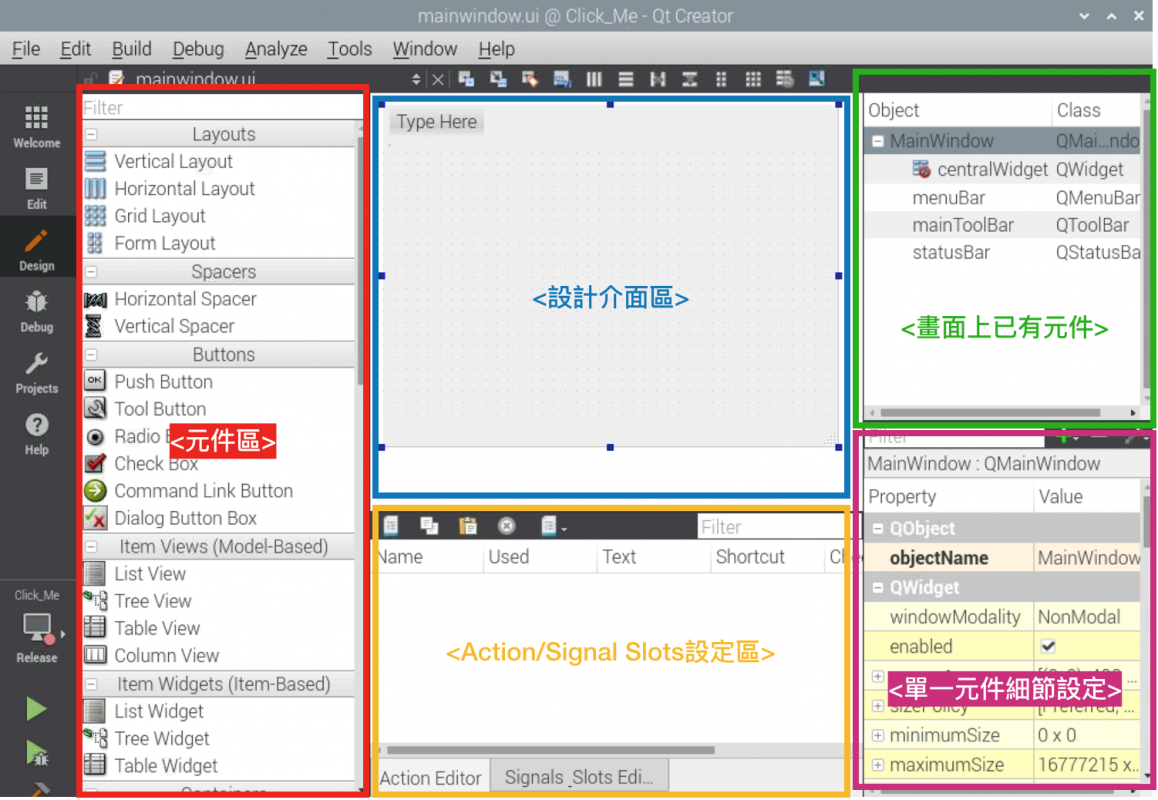Click the Delete Action icon in Action Editor
The height and width of the screenshot is (800, 1158).
coord(506,525)
